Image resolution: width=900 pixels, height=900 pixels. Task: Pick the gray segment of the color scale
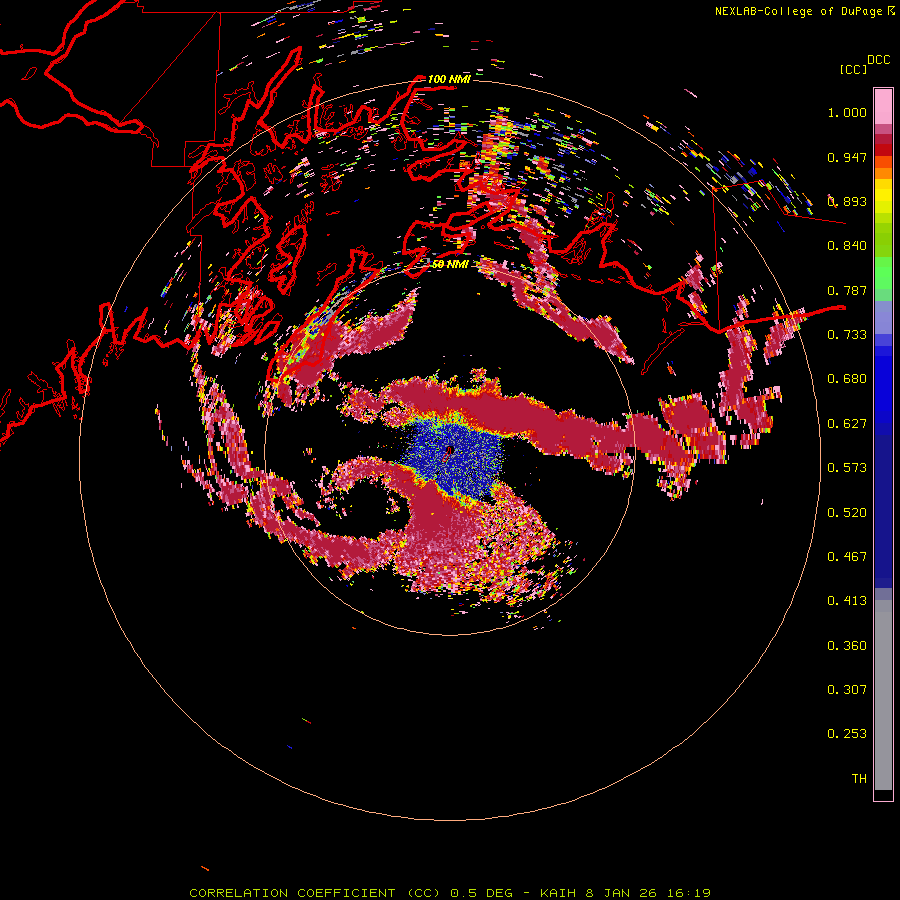coord(883,695)
